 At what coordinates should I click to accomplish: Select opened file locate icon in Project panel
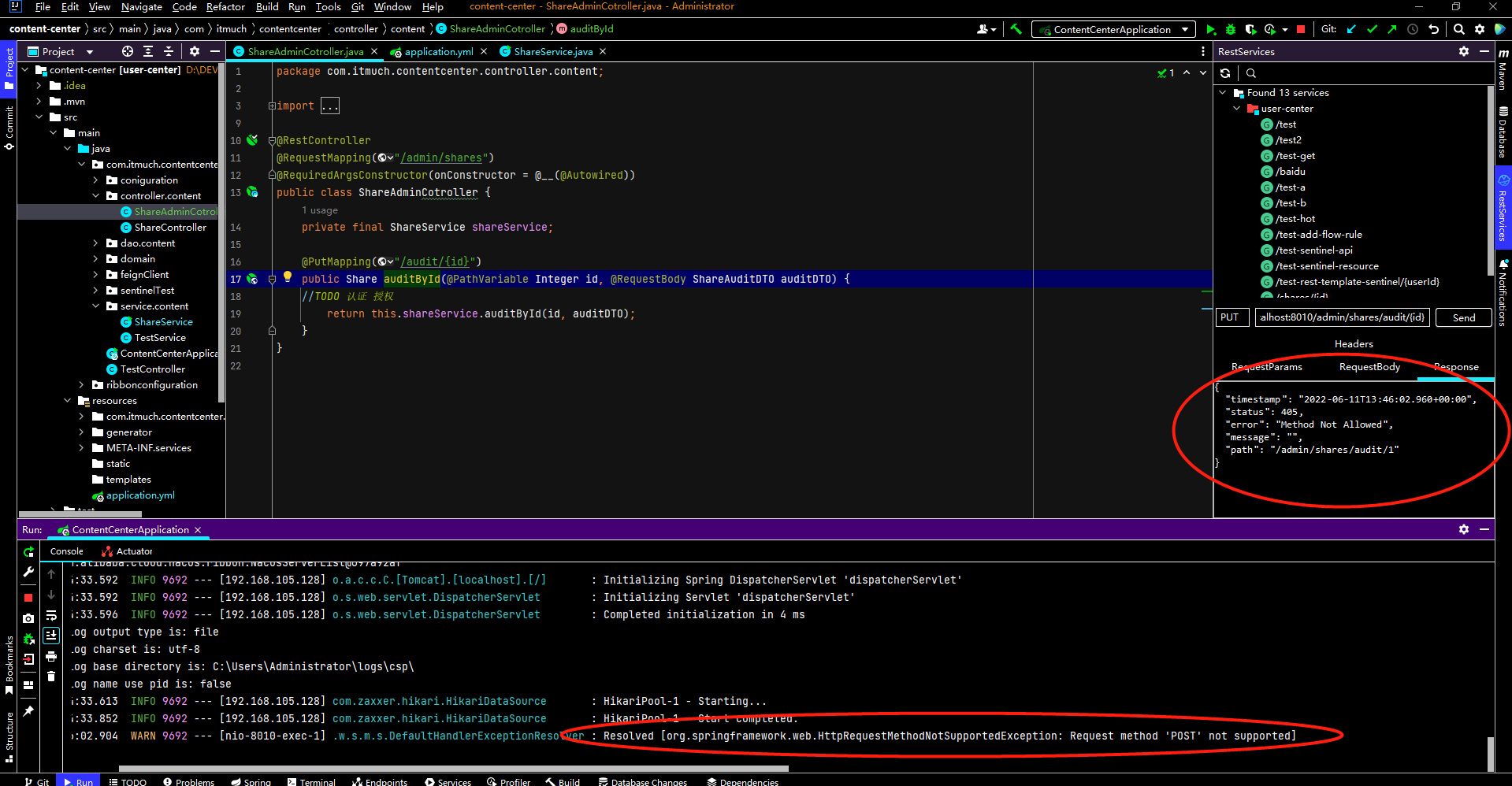point(128,51)
